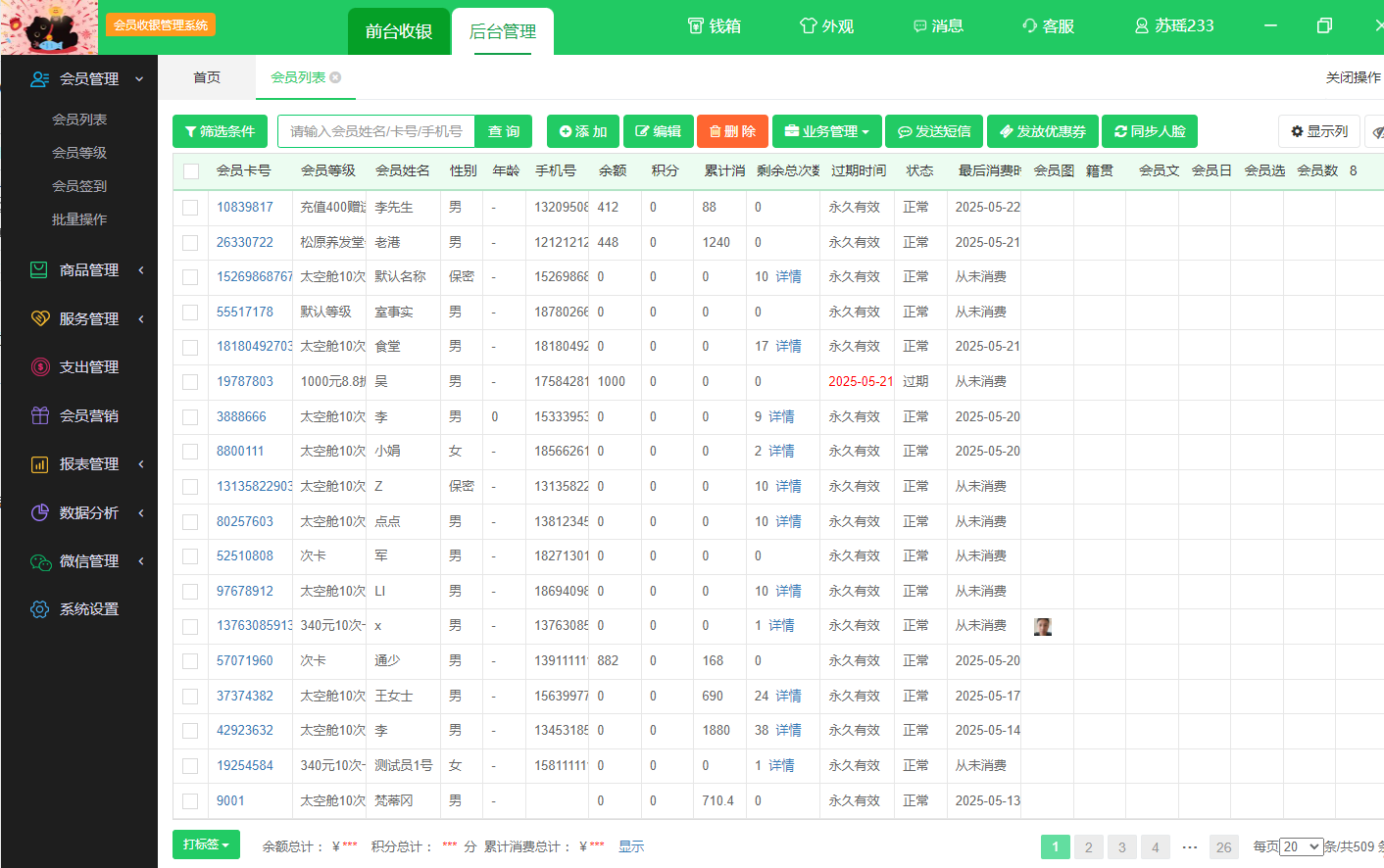Click the member search input field
1384x868 pixels.
(376, 131)
